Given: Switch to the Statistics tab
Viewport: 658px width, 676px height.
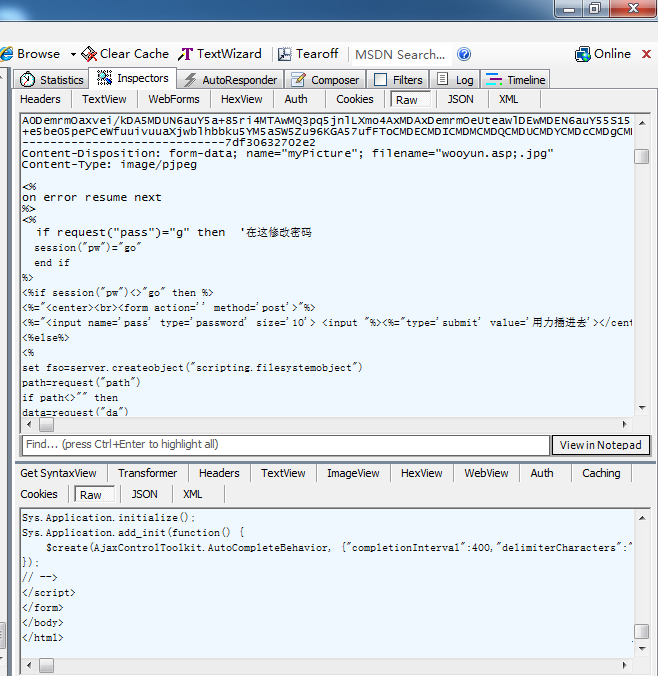Looking at the screenshot, I should click(x=52, y=79).
